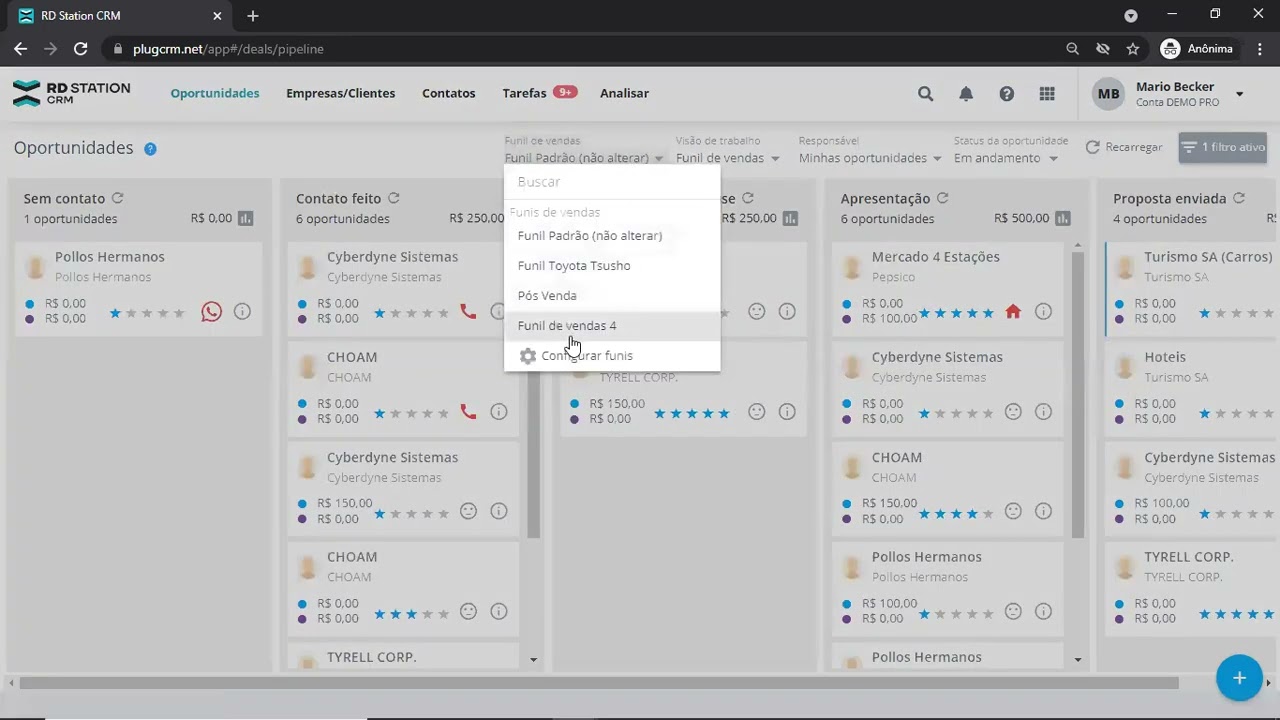The height and width of the screenshot is (720, 1280).
Task: Click home icon on Mercado 4 Estações card
Action: [x=1013, y=312]
